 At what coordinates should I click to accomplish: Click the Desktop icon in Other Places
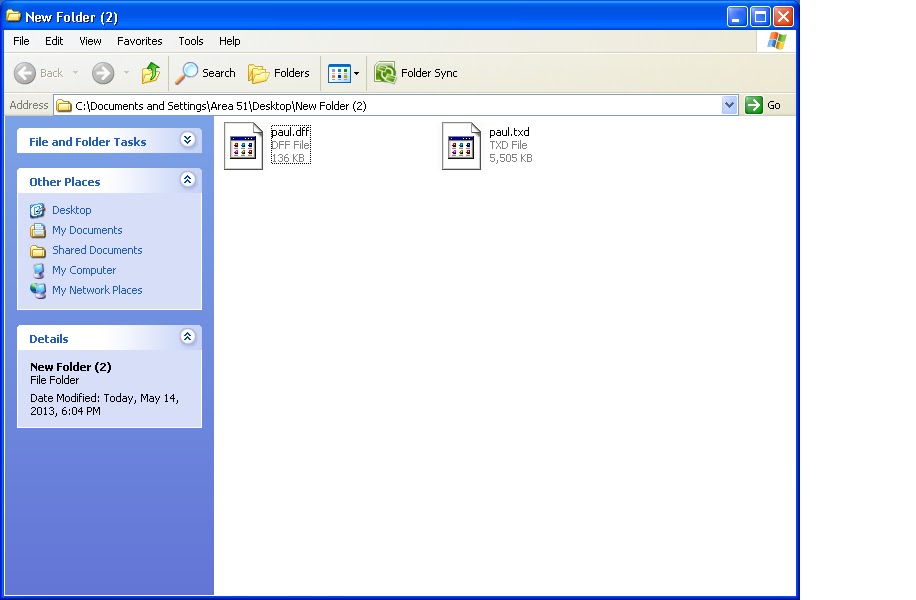pos(38,210)
